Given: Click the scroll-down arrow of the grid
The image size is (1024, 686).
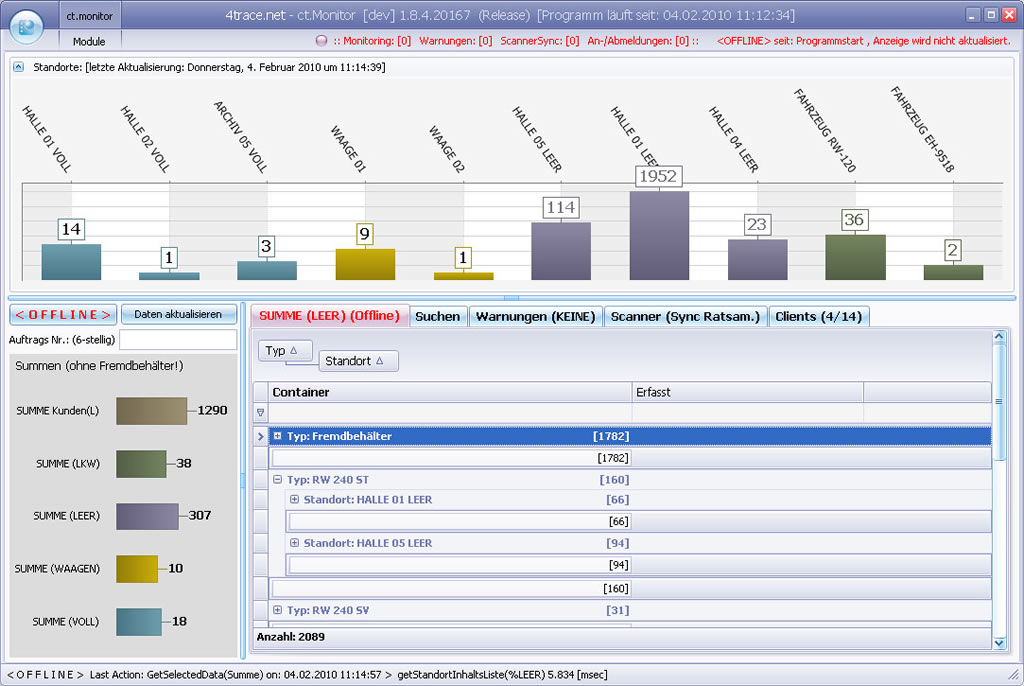Looking at the screenshot, I should (998, 641).
